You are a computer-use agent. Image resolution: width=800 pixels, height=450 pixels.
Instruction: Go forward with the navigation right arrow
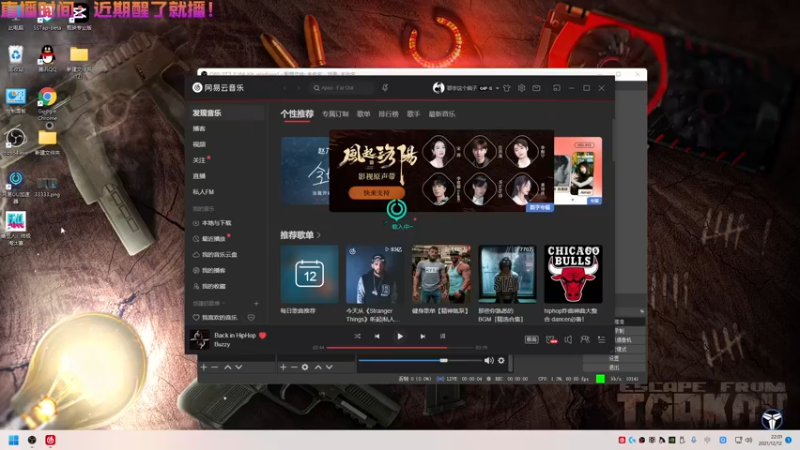pyautogui.click(x=299, y=88)
